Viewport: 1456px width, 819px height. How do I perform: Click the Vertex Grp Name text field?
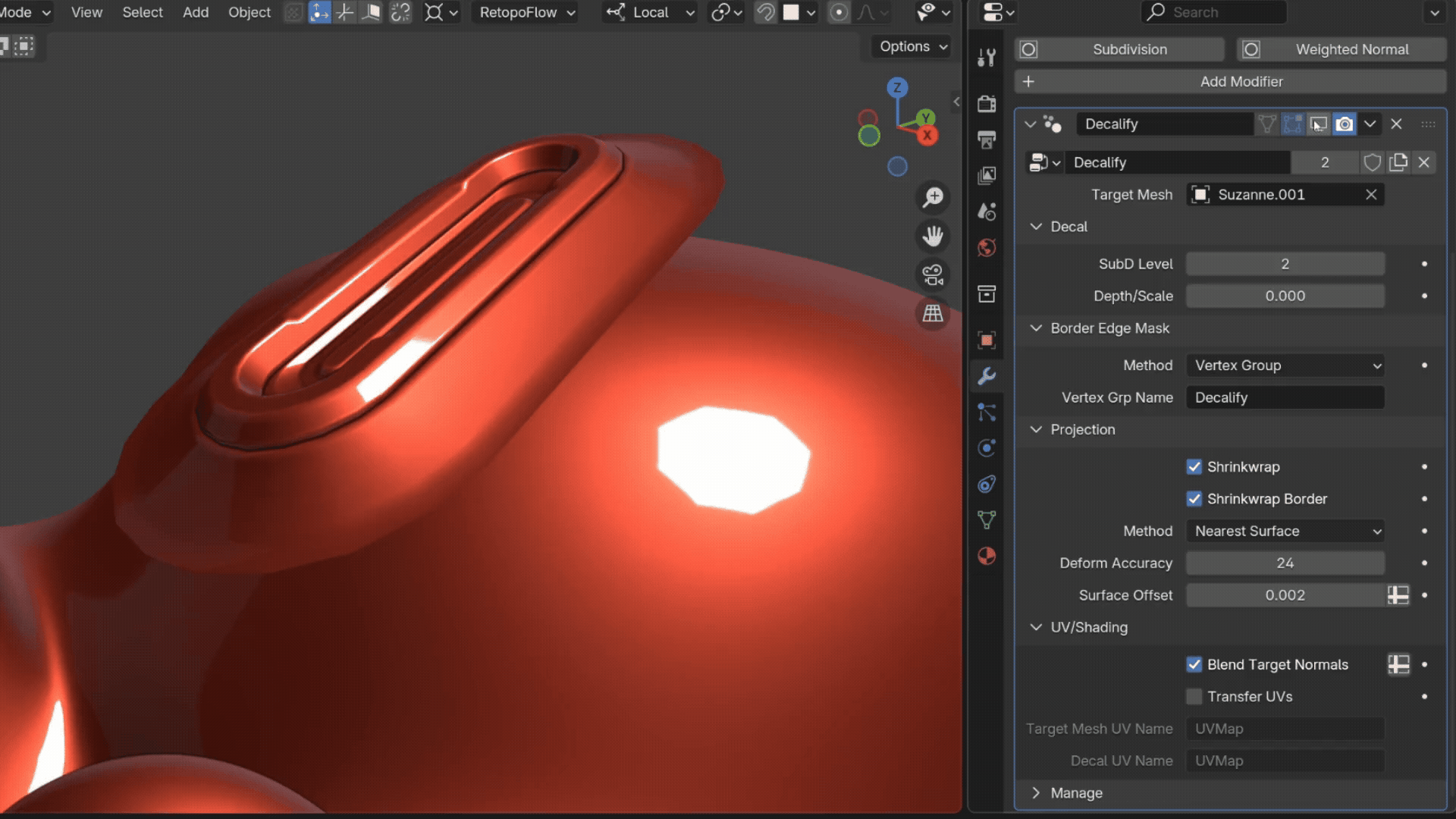1285,397
